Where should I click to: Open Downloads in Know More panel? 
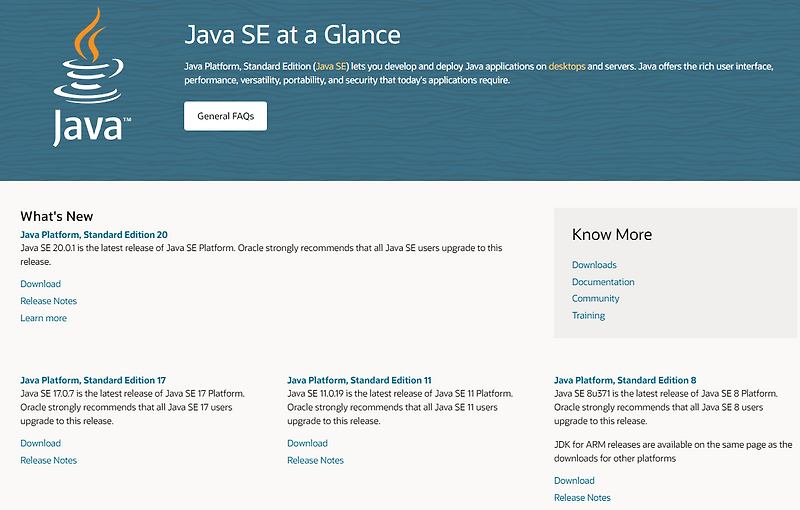click(594, 265)
